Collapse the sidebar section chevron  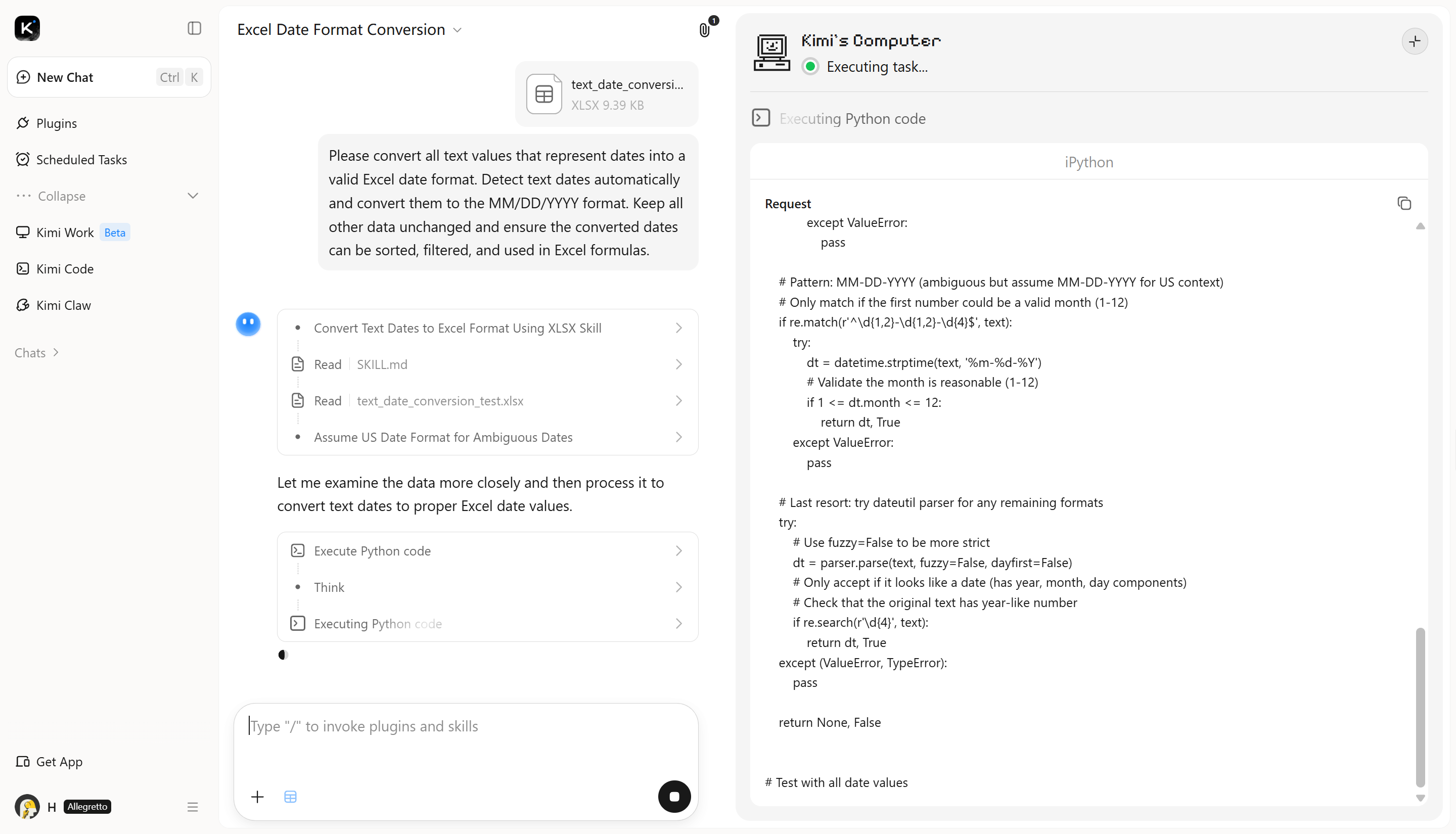pos(193,196)
